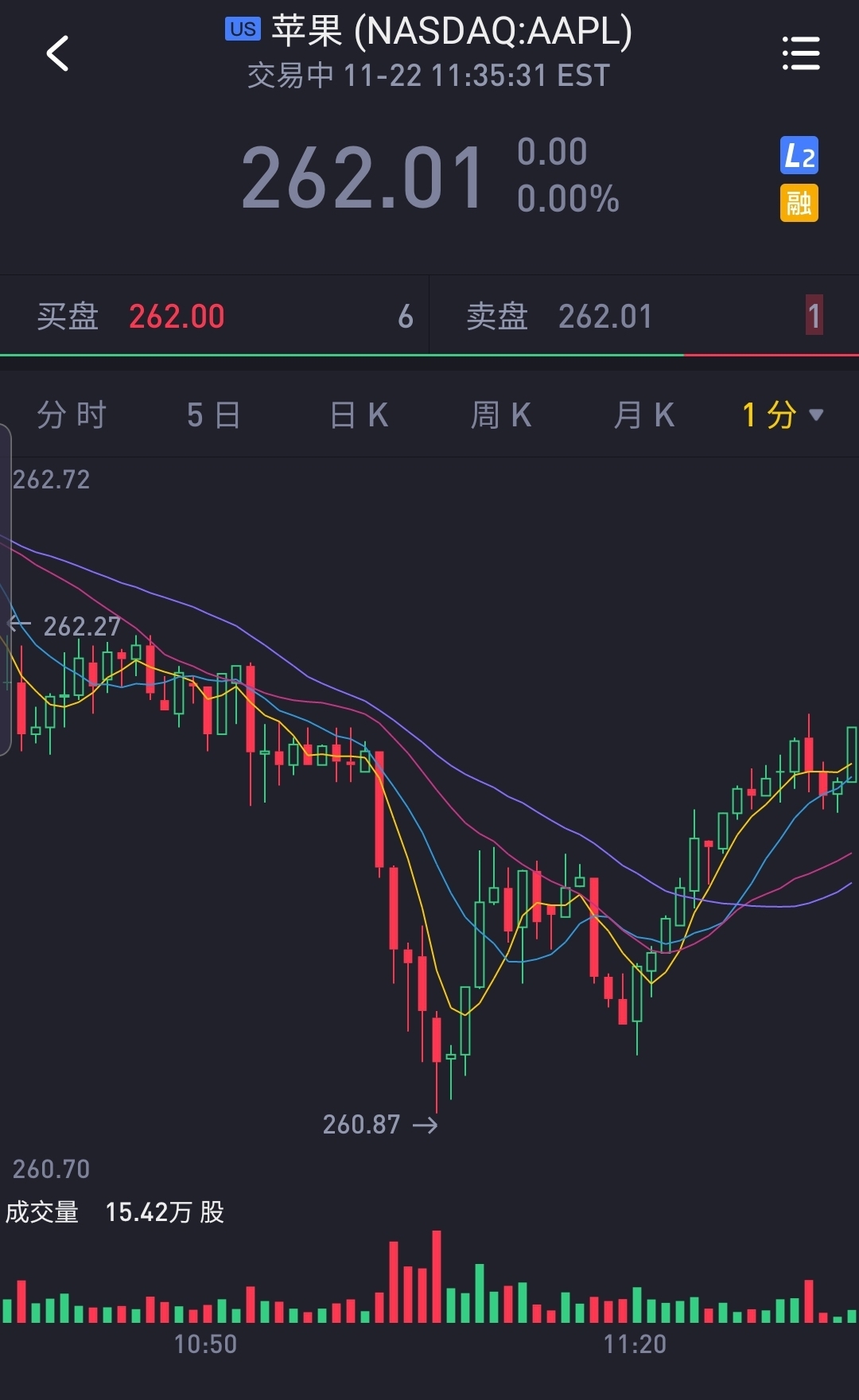The width and height of the screenshot is (859, 1400).
Task: Tap the 260.87 low price arrow marker
Action: point(380,1124)
